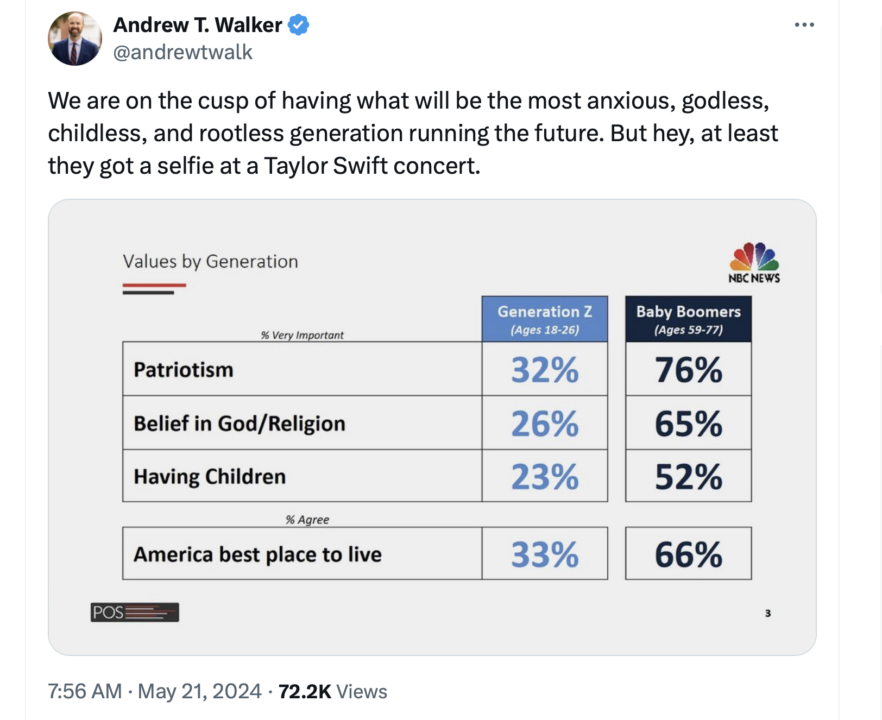
Task: Select the Having Children row label
Action: [x=210, y=476]
